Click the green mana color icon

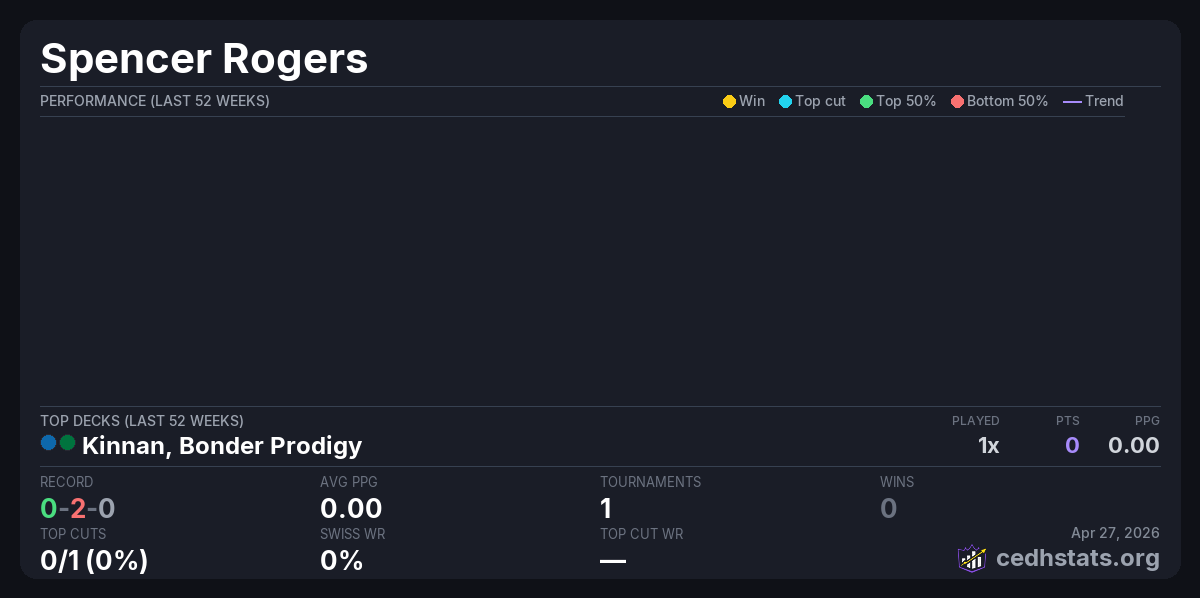pos(67,443)
